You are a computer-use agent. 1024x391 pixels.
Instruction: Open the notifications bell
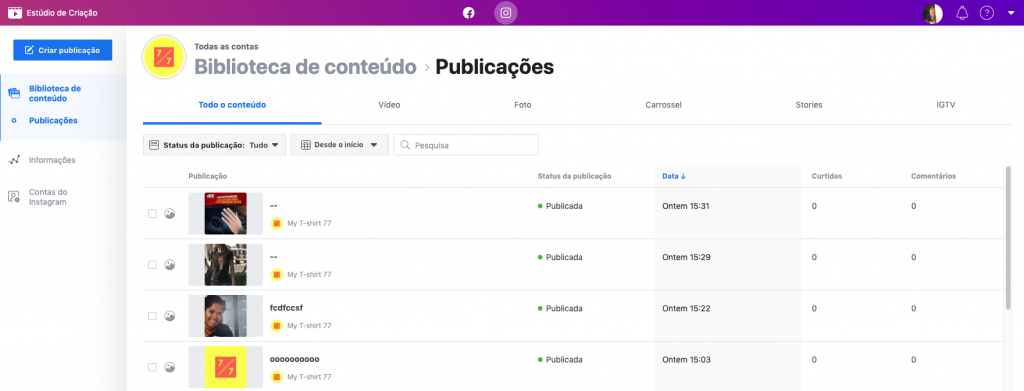coord(962,13)
